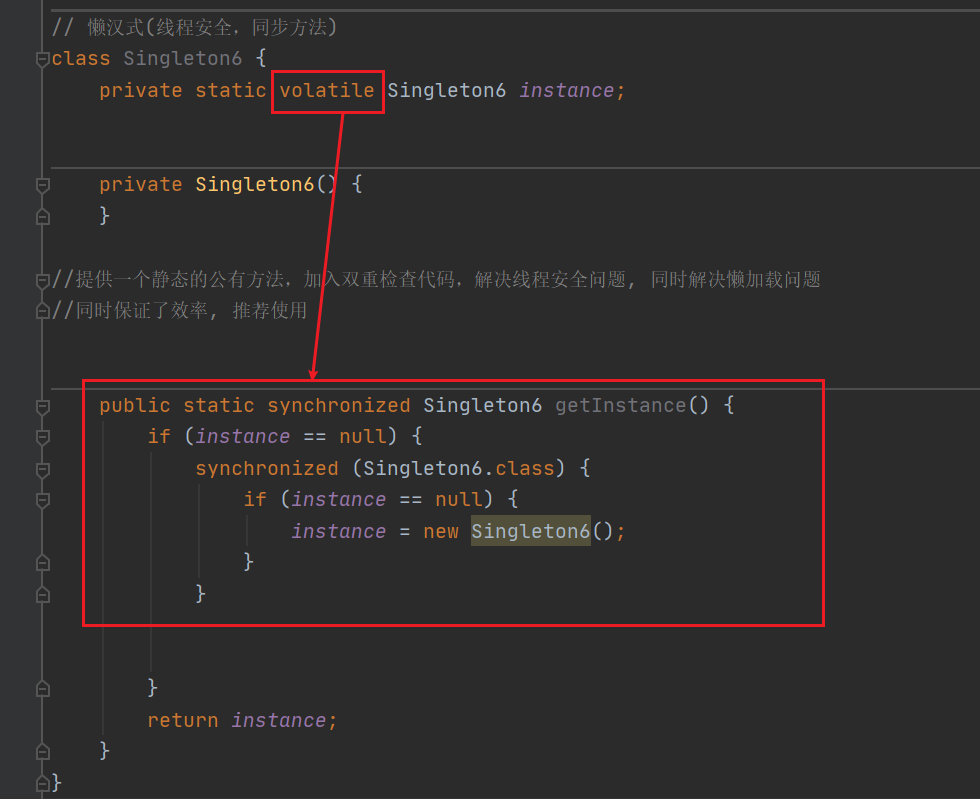Click synchronized keyword of the synchronized block
Image resolution: width=980 pixels, height=799 pixels.
pos(267,468)
